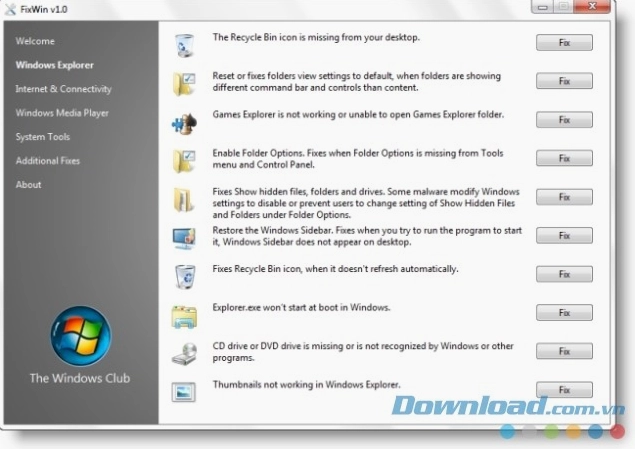Fix Show hidden files and folders
This screenshot has width=635, height=449.
[564, 197]
